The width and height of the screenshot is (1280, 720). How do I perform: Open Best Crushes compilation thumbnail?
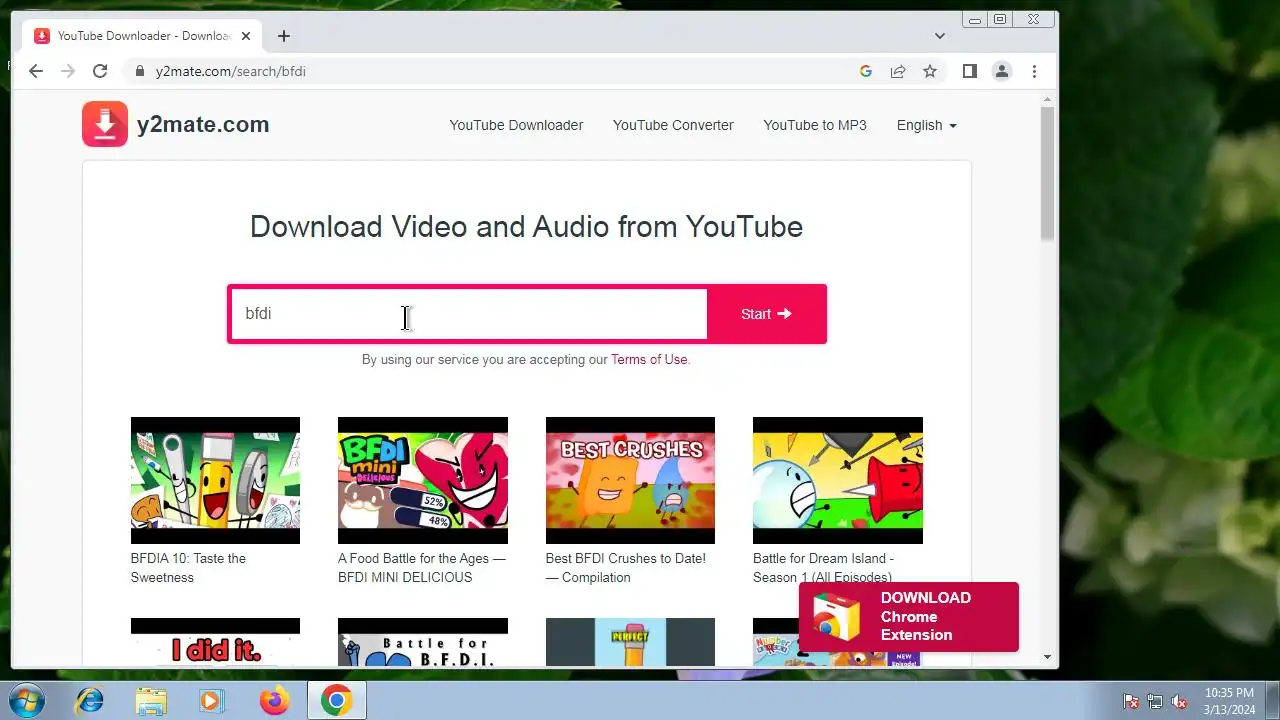pos(630,480)
